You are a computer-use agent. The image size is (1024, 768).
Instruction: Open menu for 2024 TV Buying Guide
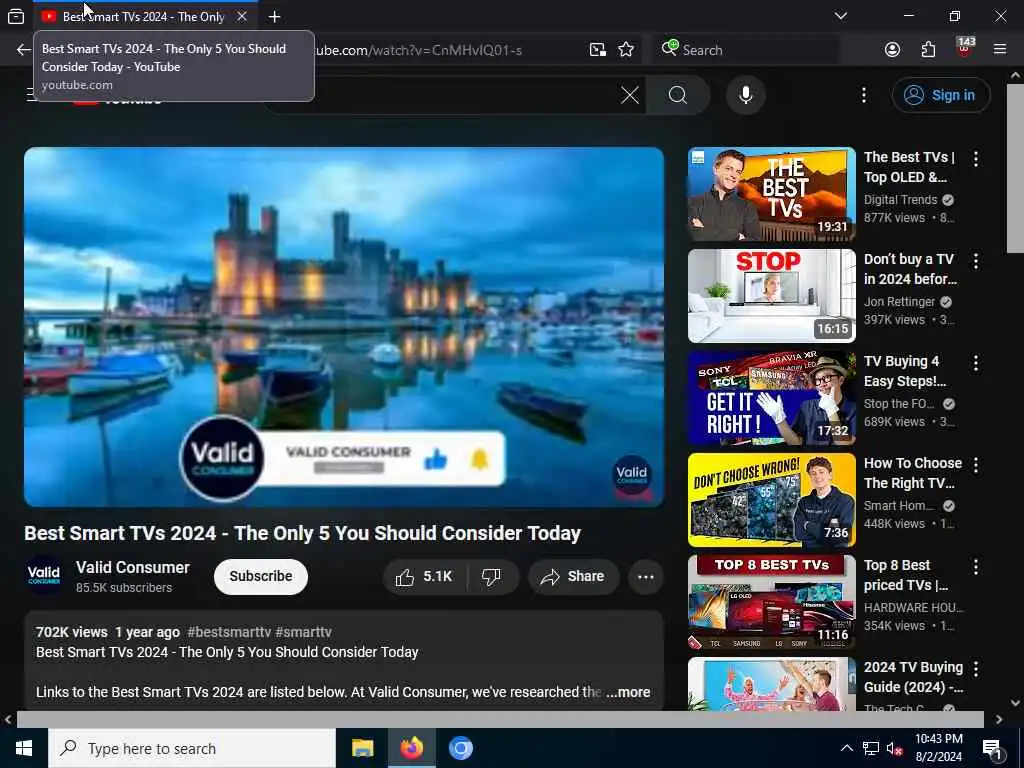pyautogui.click(x=976, y=669)
